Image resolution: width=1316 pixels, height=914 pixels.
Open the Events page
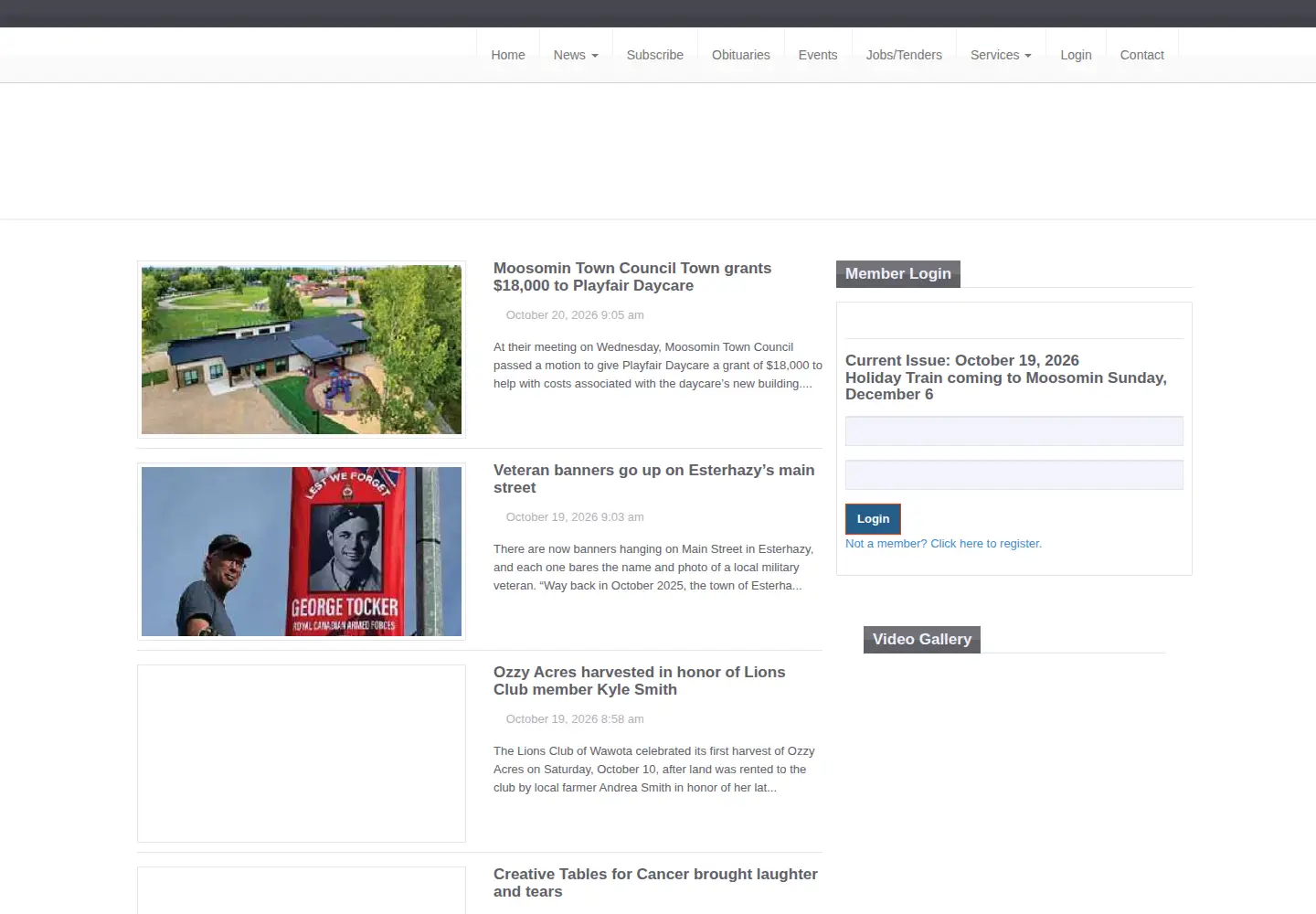[818, 55]
